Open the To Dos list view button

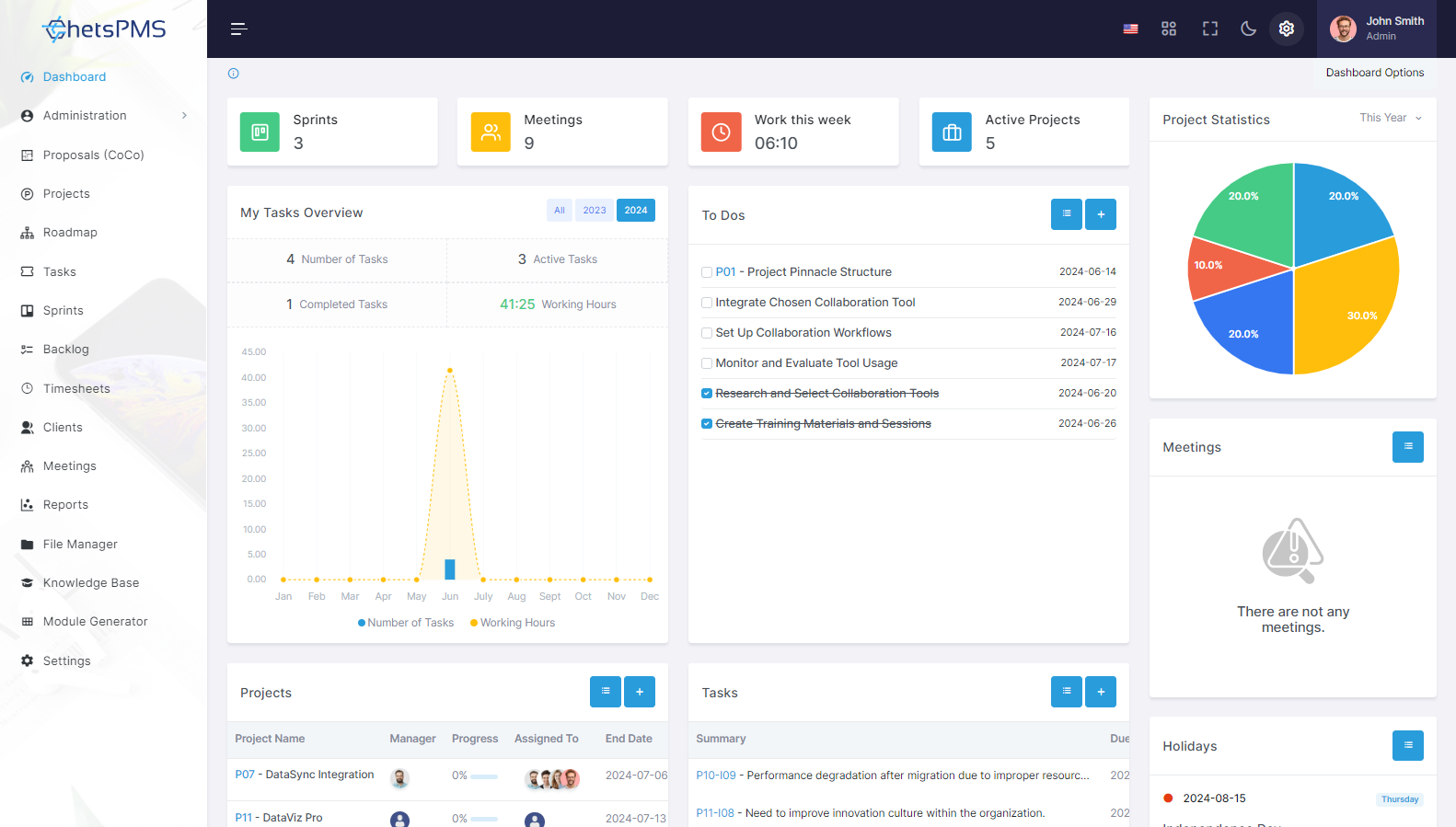pos(1067,214)
